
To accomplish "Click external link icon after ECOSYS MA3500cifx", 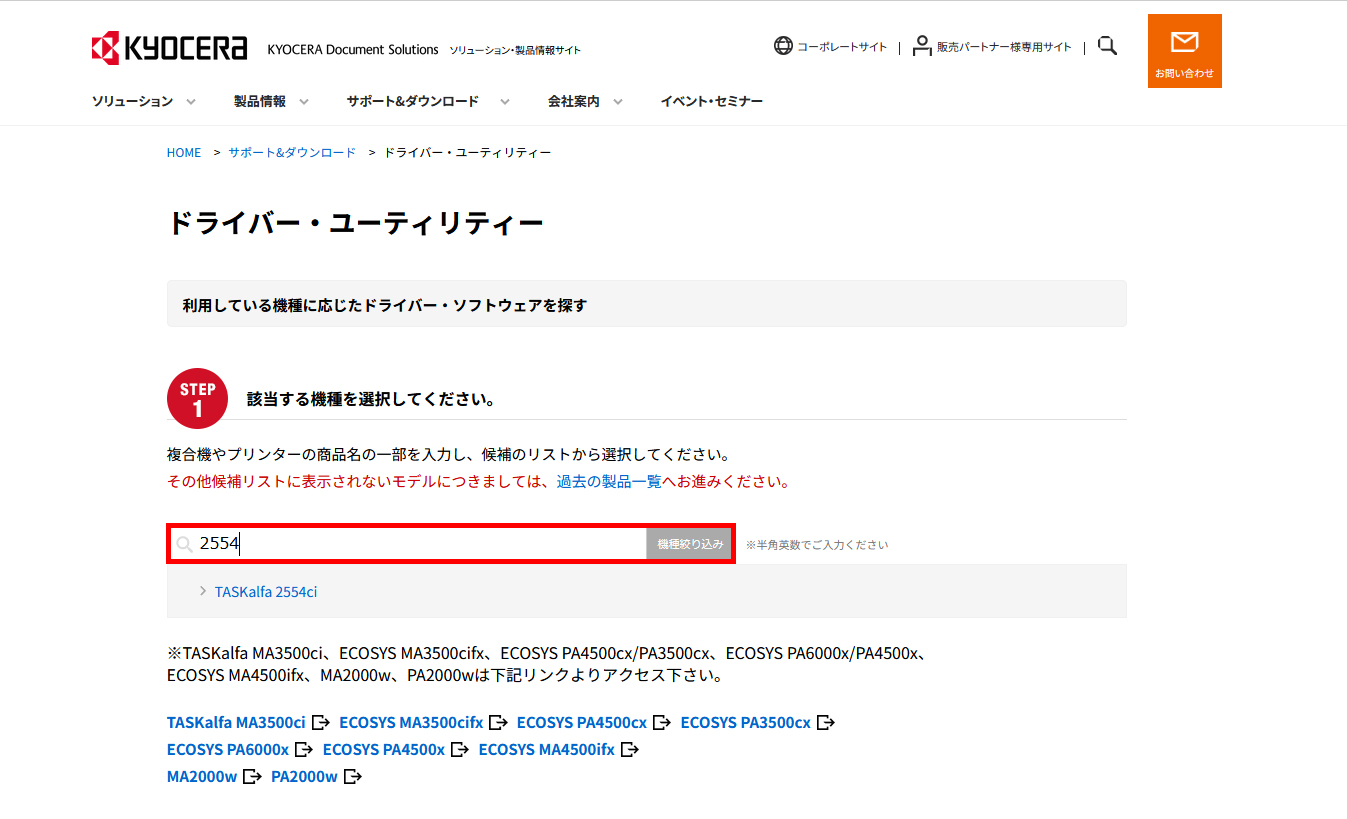I will [499, 722].
